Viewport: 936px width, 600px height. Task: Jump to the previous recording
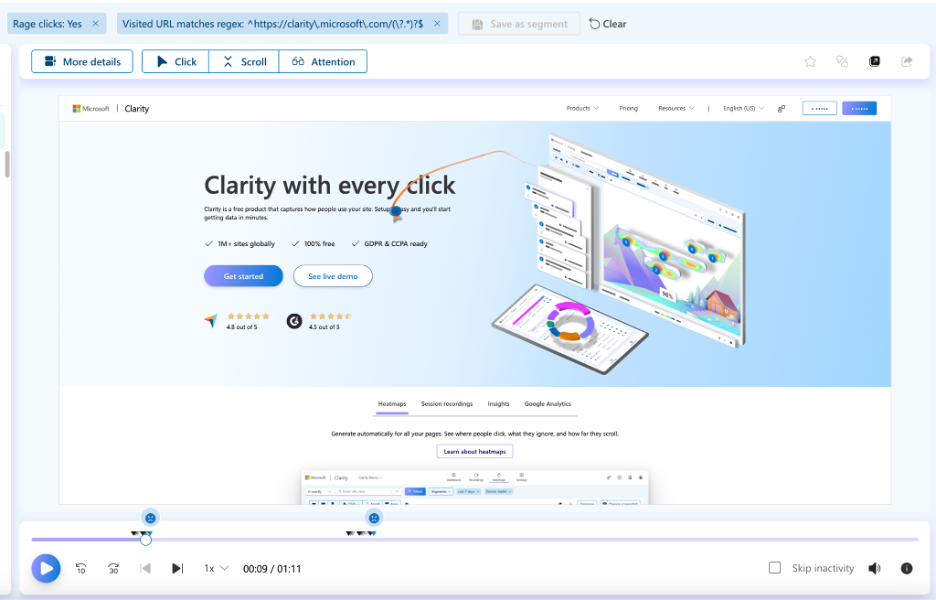[145, 568]
